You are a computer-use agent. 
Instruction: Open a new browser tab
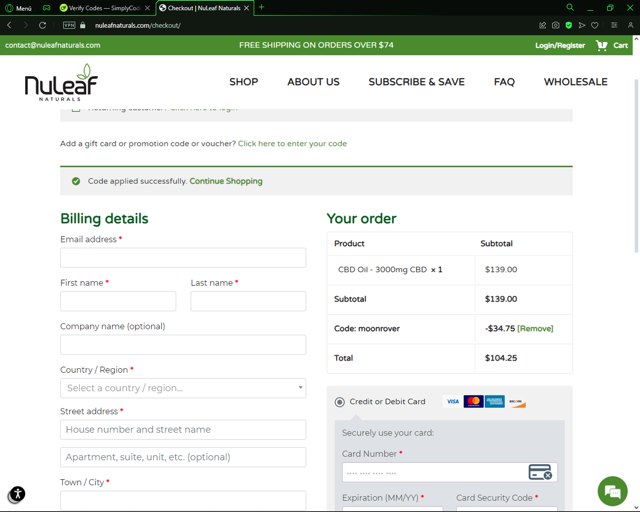click(x=262, y=7)
